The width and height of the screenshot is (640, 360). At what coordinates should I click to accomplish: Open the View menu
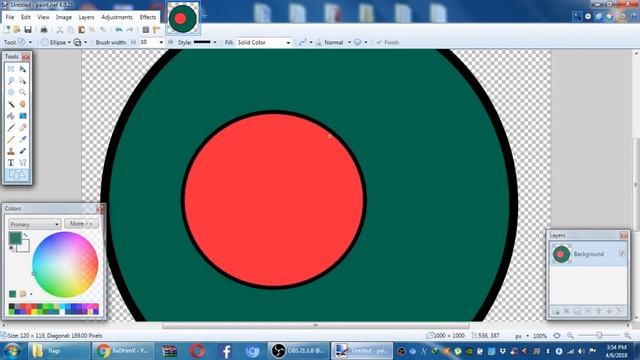pos(43,17)
